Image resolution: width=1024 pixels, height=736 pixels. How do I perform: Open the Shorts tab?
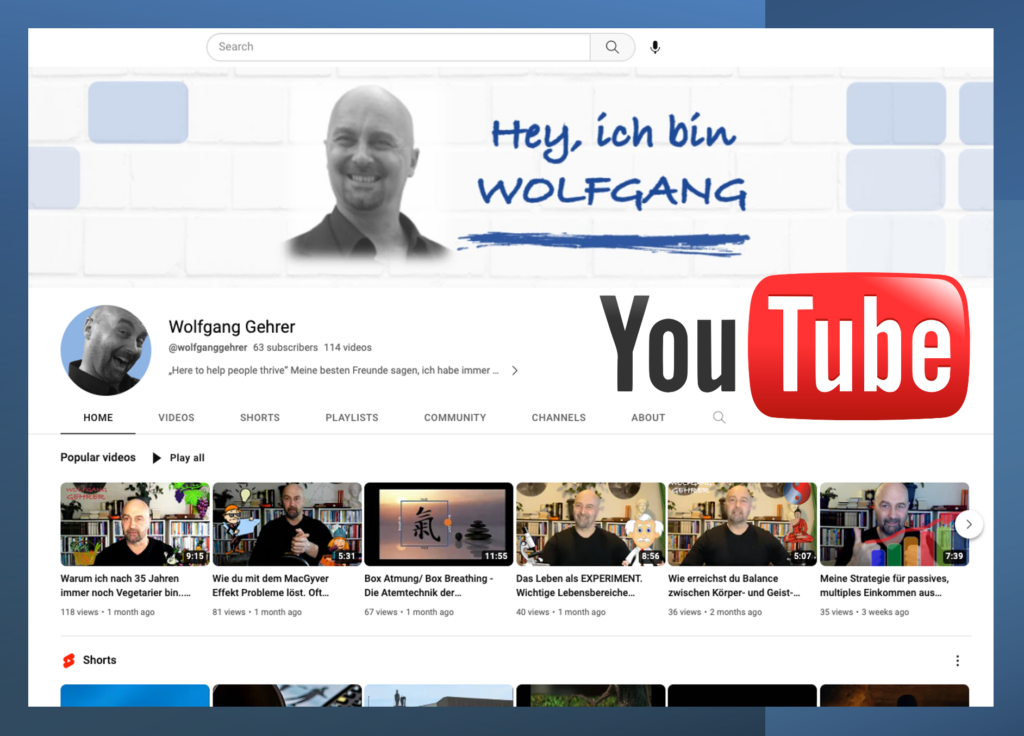click(260, 418)
